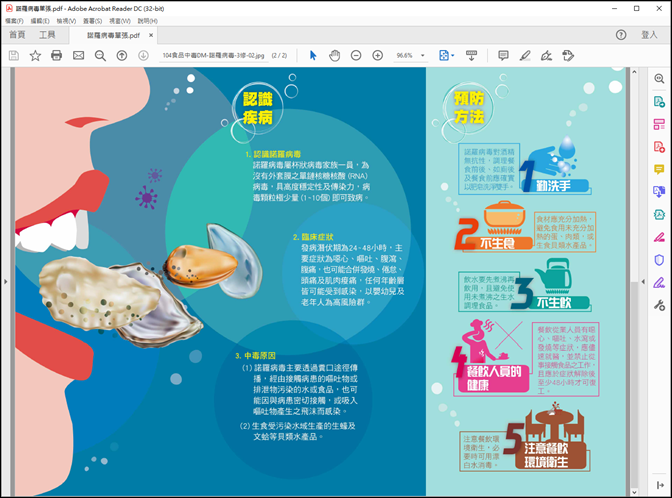Bookmark the document with the star icon

pyautogui.click(x=35, y=55)
